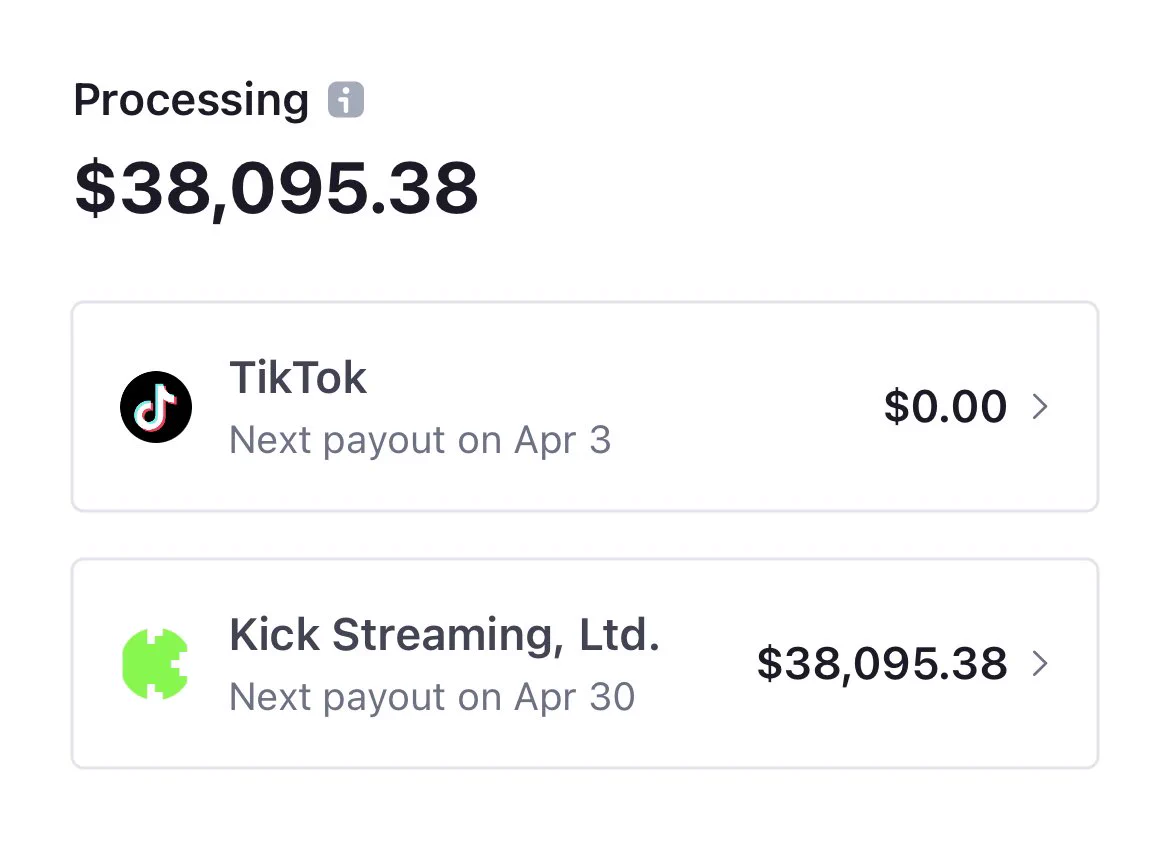Click the Processing heading text
The height and width of the screenshot is (842, 1170).
[191, 101]
